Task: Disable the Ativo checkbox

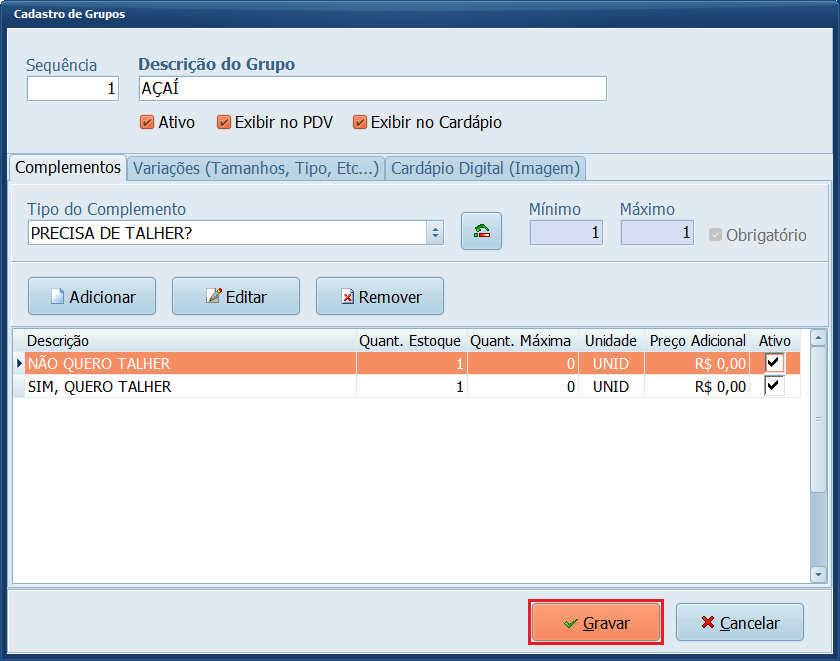Action: 148,122
